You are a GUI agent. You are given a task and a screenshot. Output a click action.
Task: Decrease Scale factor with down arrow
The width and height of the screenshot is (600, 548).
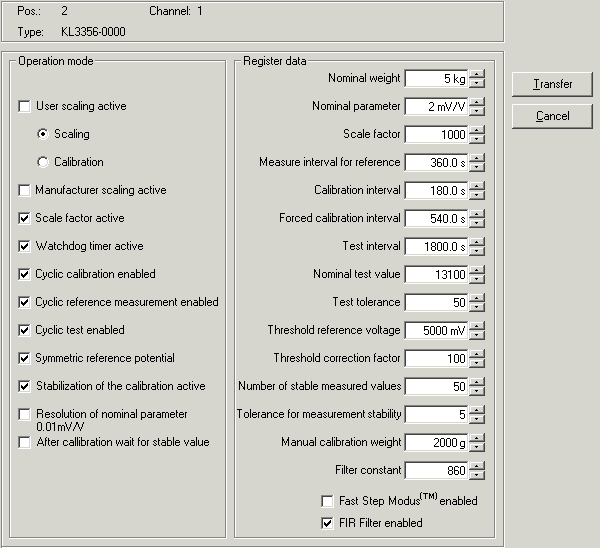(477, 139)
